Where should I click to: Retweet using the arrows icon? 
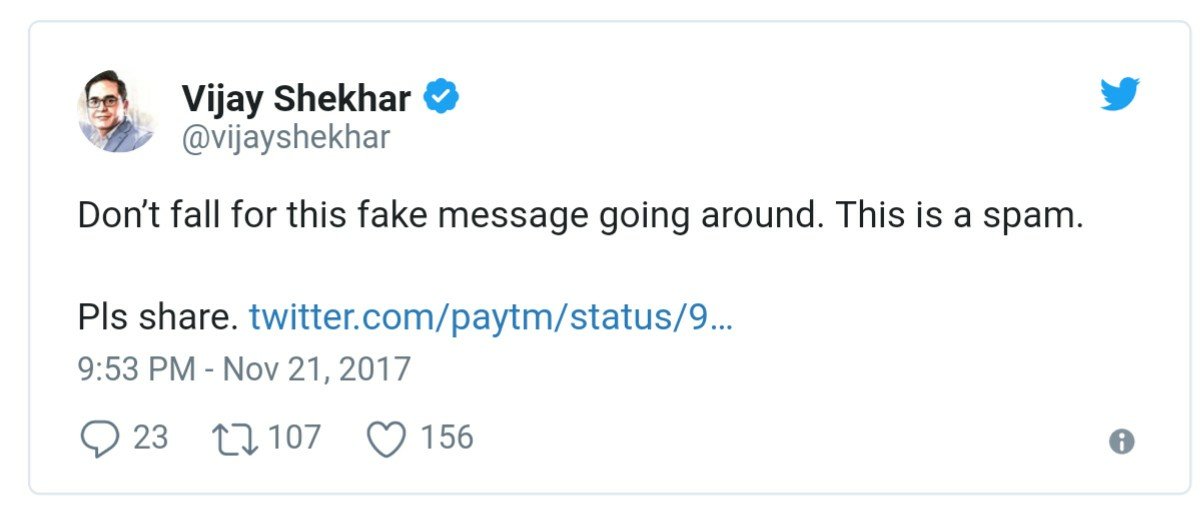pyautogui.click(x=235, y=439)
